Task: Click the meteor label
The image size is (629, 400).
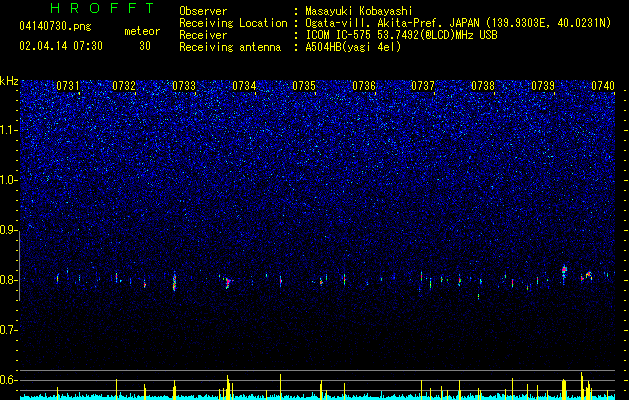Action: (142, 31)
